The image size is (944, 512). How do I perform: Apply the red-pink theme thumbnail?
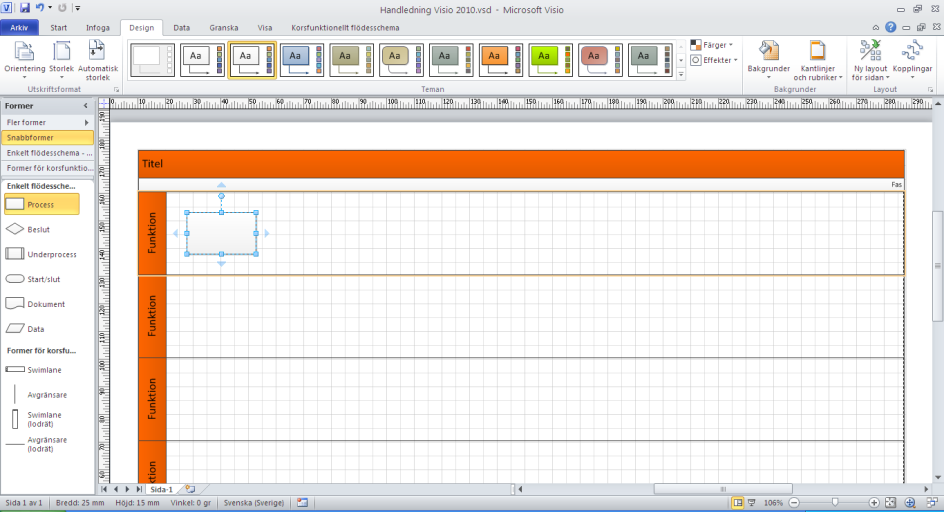pyautogui.click(x=600, y=60)
